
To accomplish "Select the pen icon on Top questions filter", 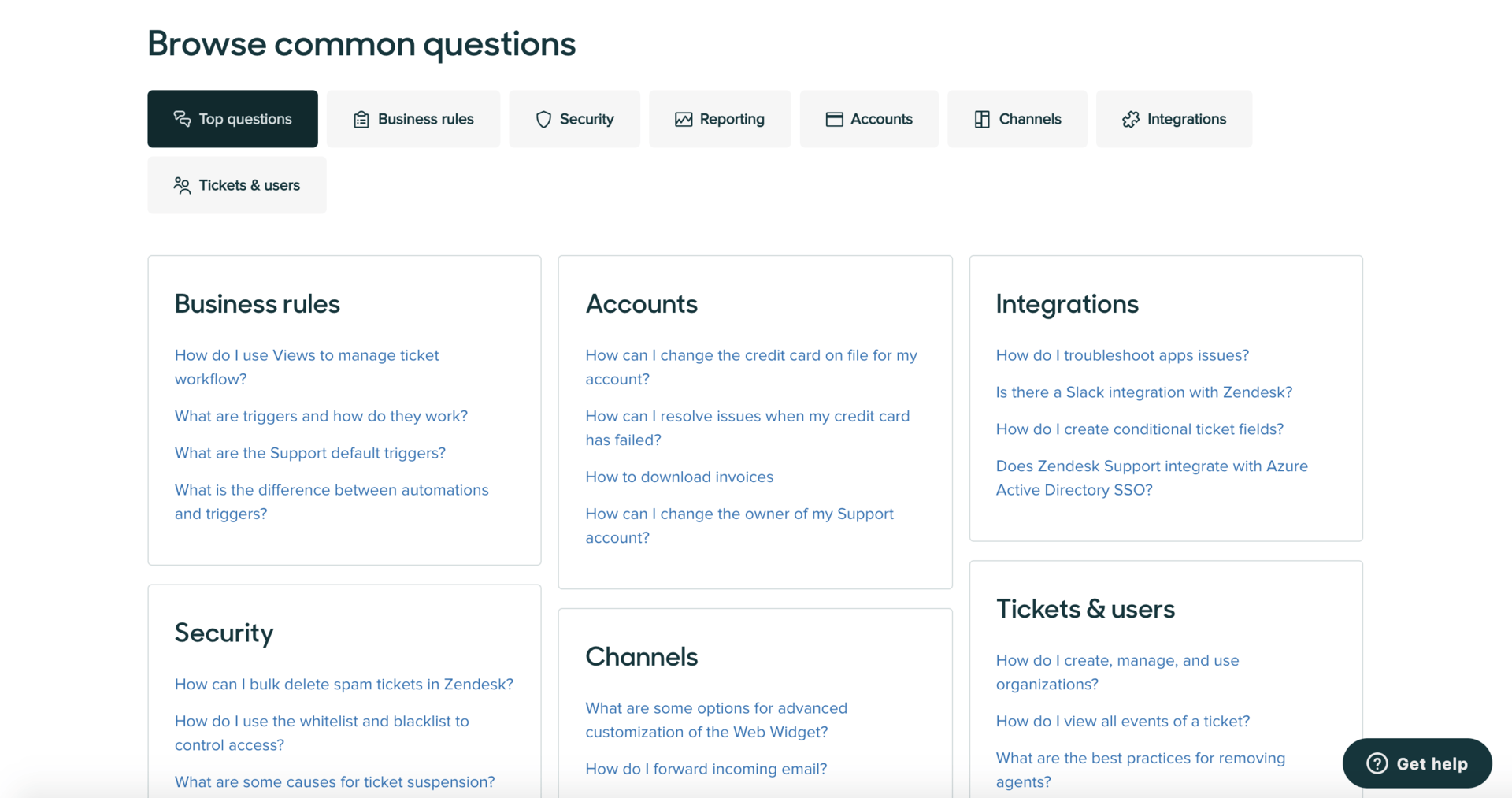I will click(x=182, y=119).
